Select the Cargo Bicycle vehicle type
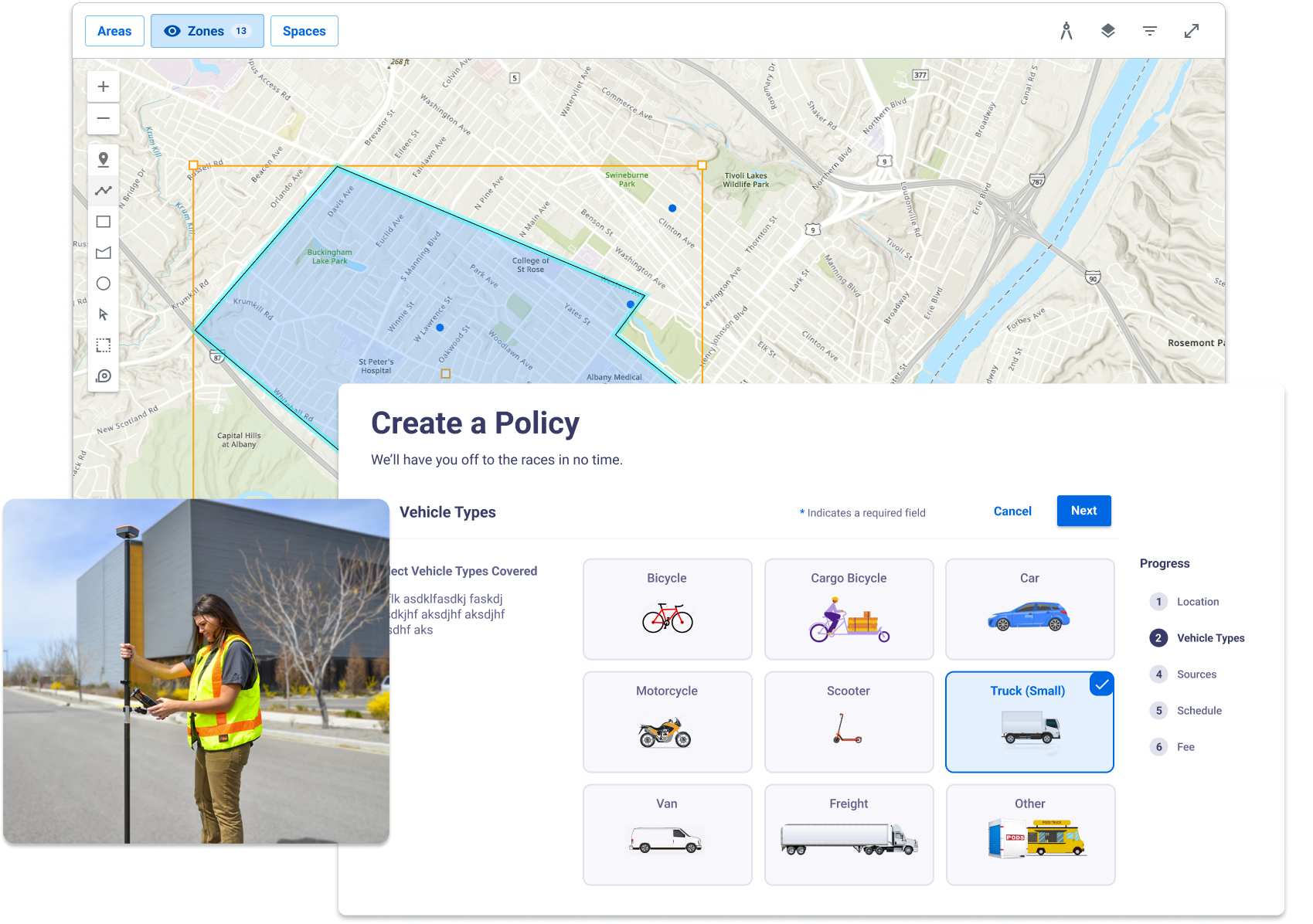The height and width of the screenshot is (924, 1313). tap(848, 609)
